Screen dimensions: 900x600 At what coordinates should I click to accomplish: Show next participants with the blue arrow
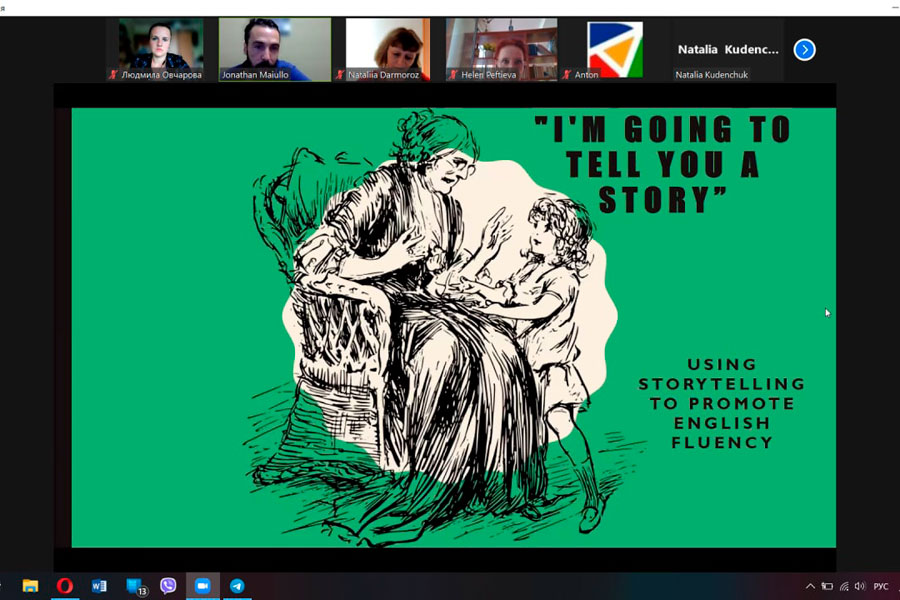(804, 49)
